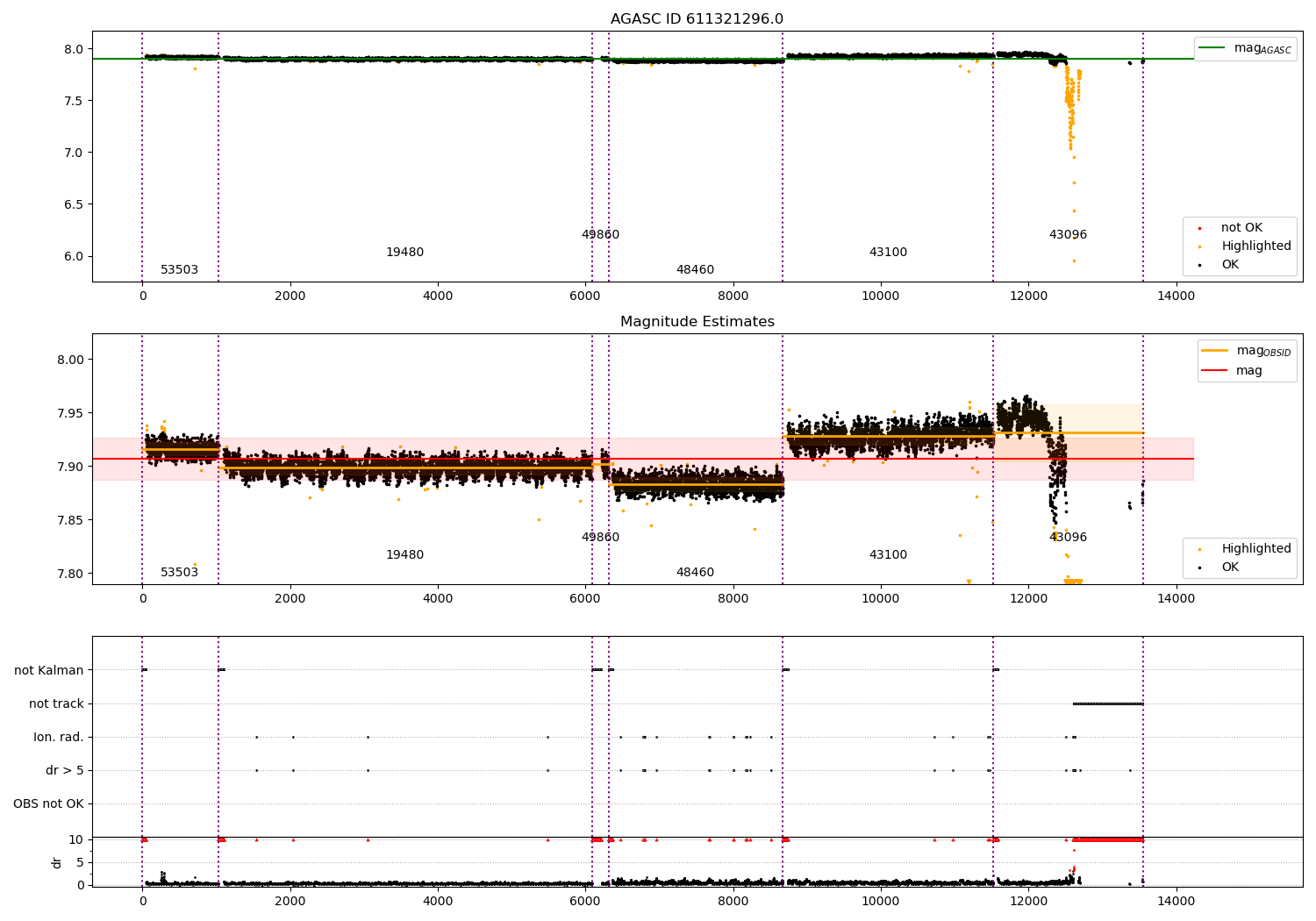
Task: Click the mag OBSID legend entry
Action: 1246,351
